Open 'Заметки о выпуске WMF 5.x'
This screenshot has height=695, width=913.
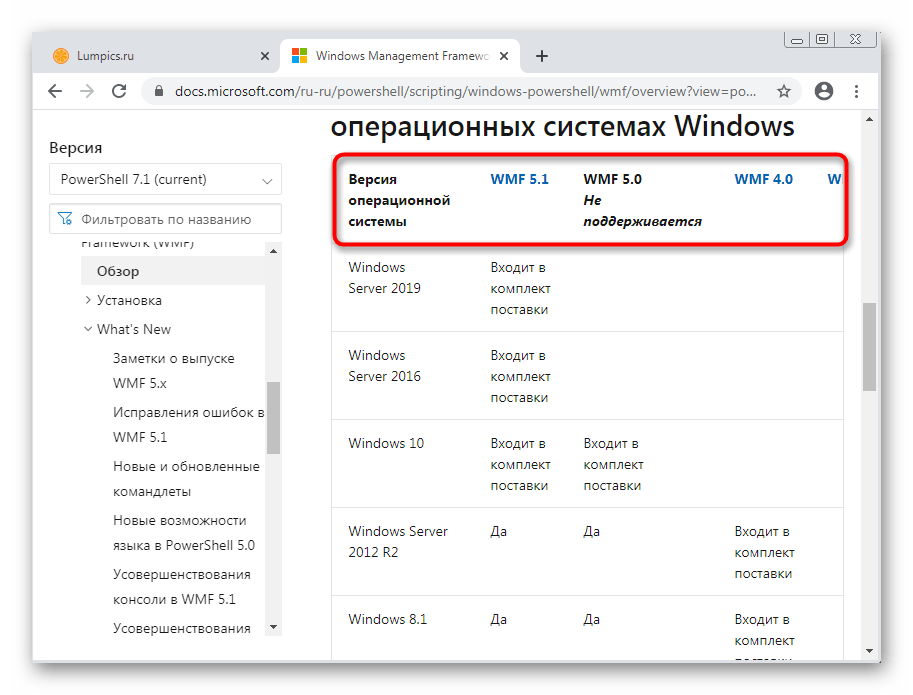point(174,371)
